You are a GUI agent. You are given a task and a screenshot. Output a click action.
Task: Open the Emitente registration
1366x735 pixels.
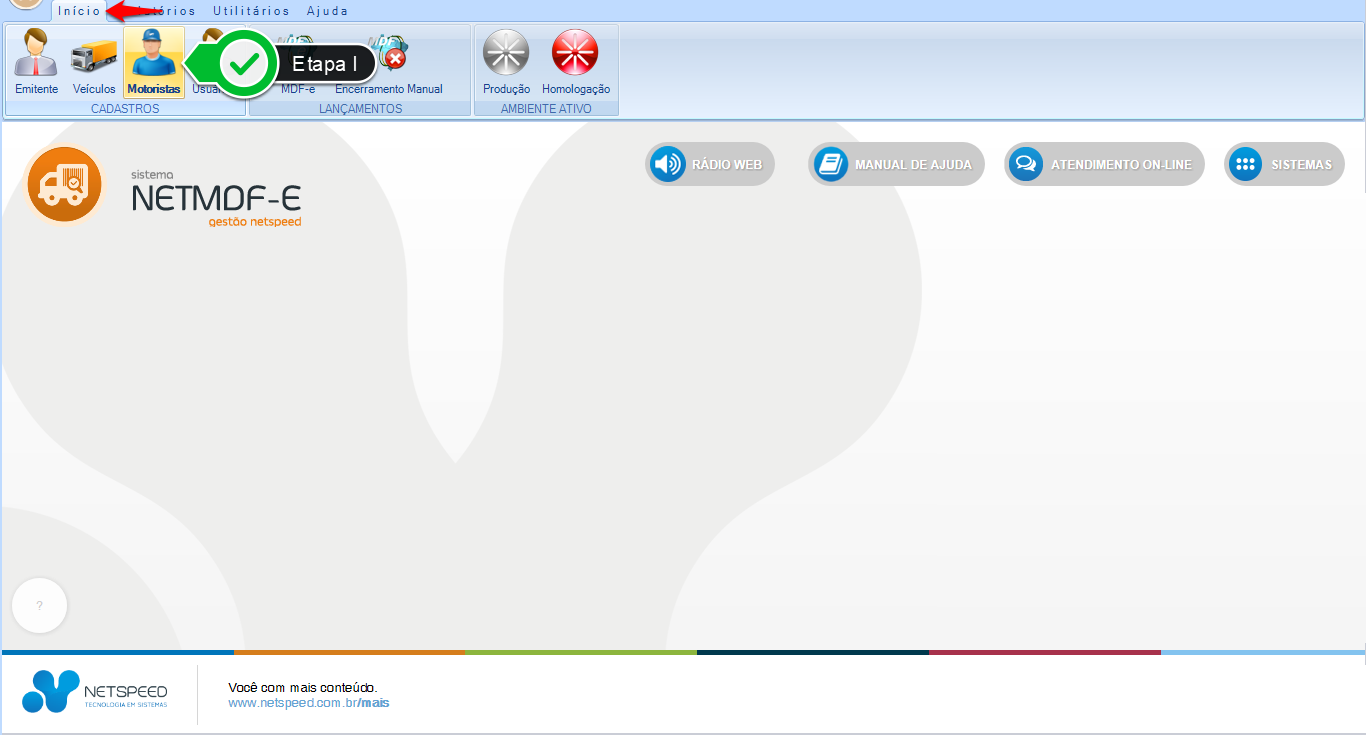(x=37, y=62)
